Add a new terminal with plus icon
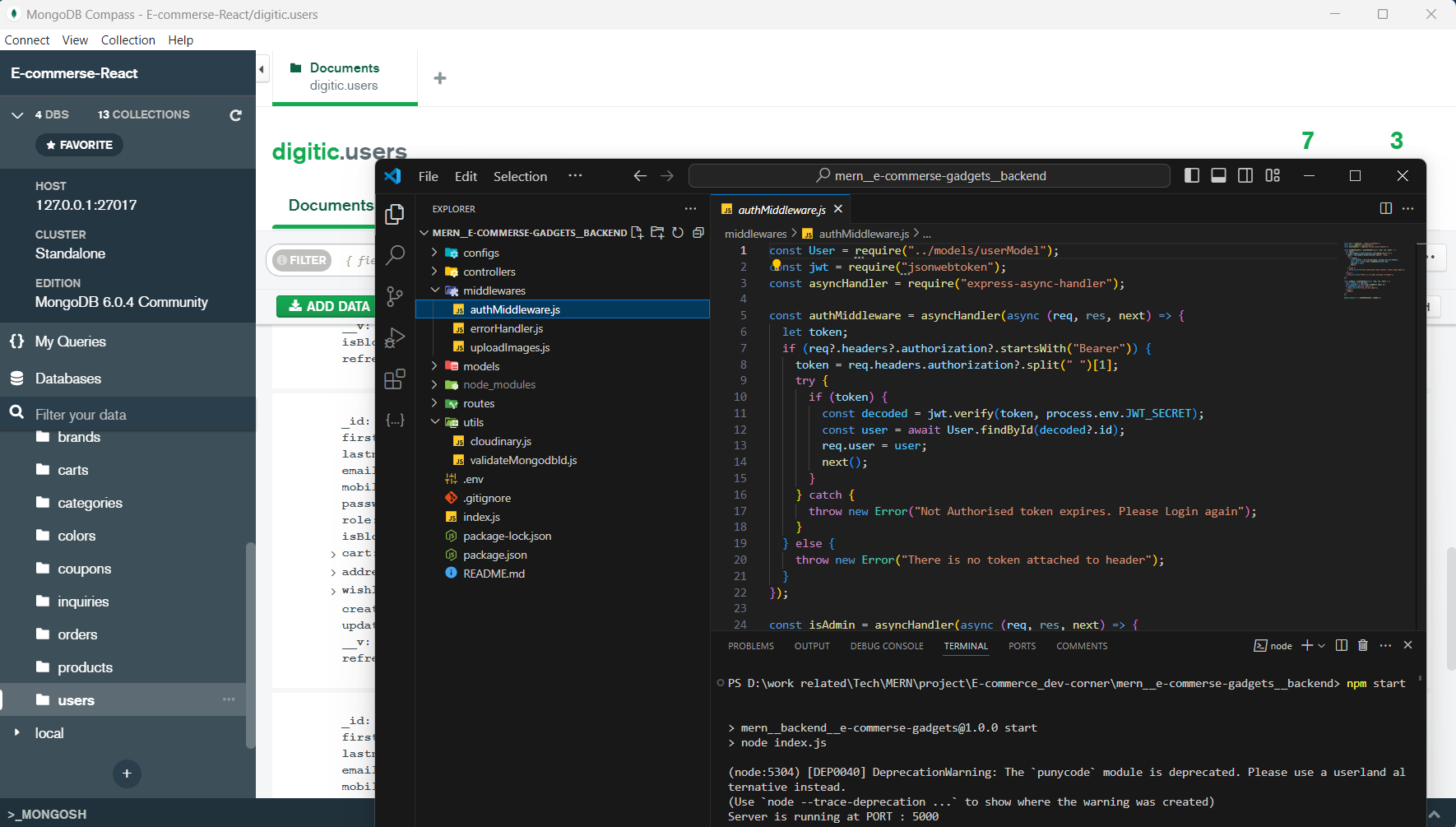This screenshot has width=1456, height=827. (1306, 645)
